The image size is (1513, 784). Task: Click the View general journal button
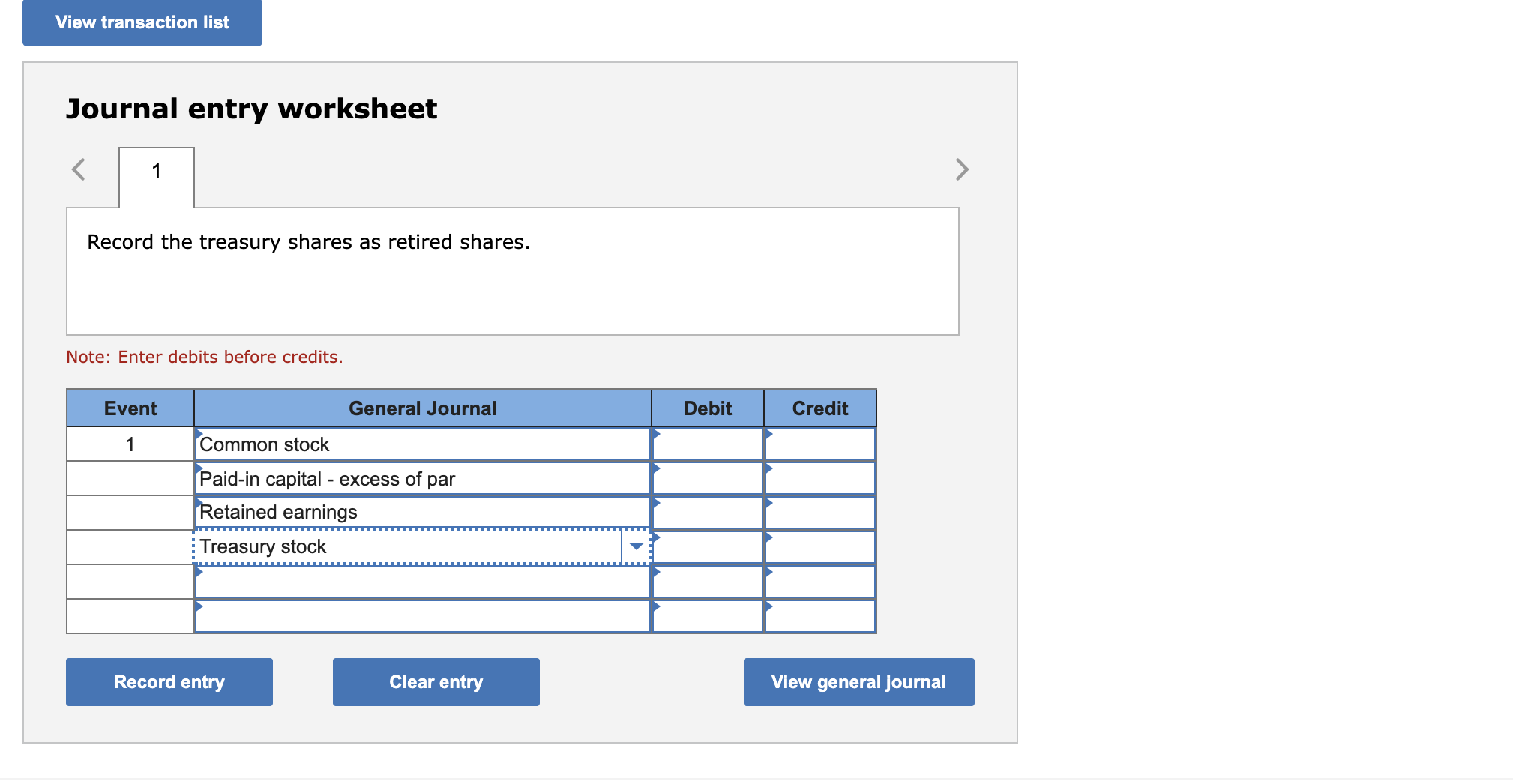tap(858, 681)
